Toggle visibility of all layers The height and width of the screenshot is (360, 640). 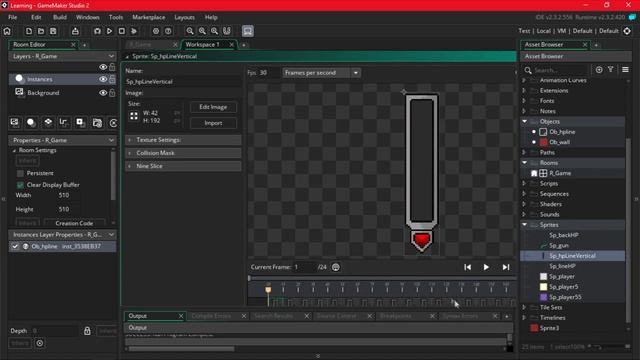(103, 67)
